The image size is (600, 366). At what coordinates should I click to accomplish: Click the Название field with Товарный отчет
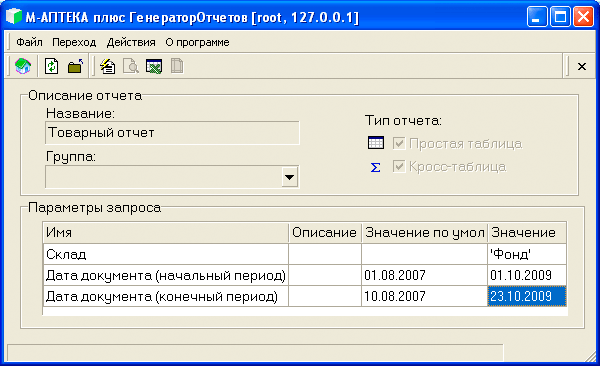[x=172, y=133]
